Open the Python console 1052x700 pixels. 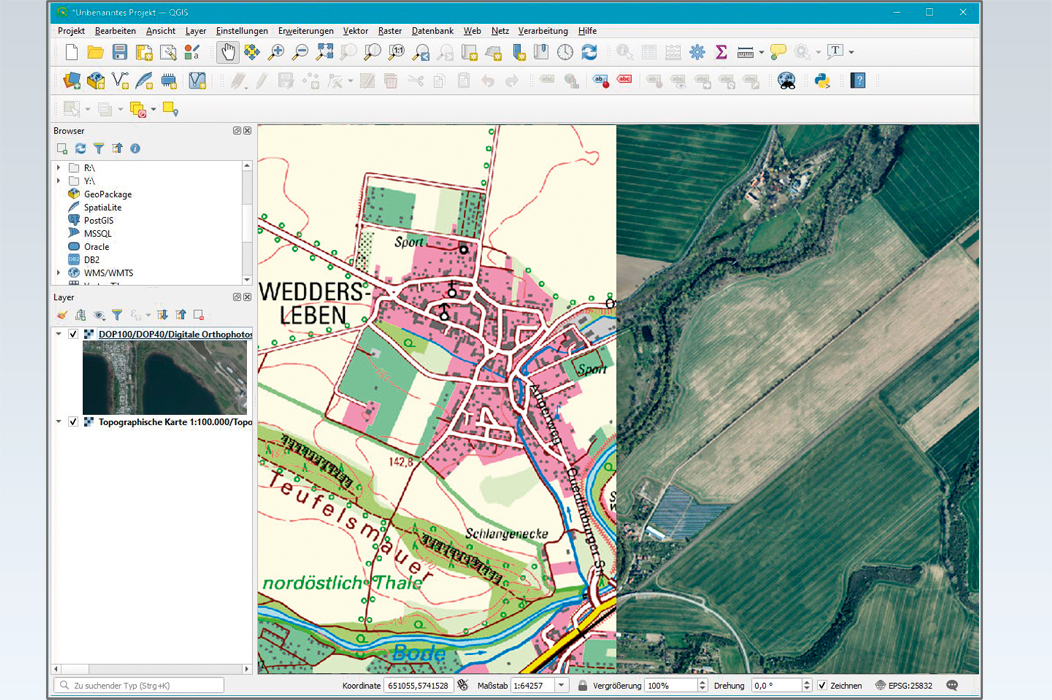point(822,81)
